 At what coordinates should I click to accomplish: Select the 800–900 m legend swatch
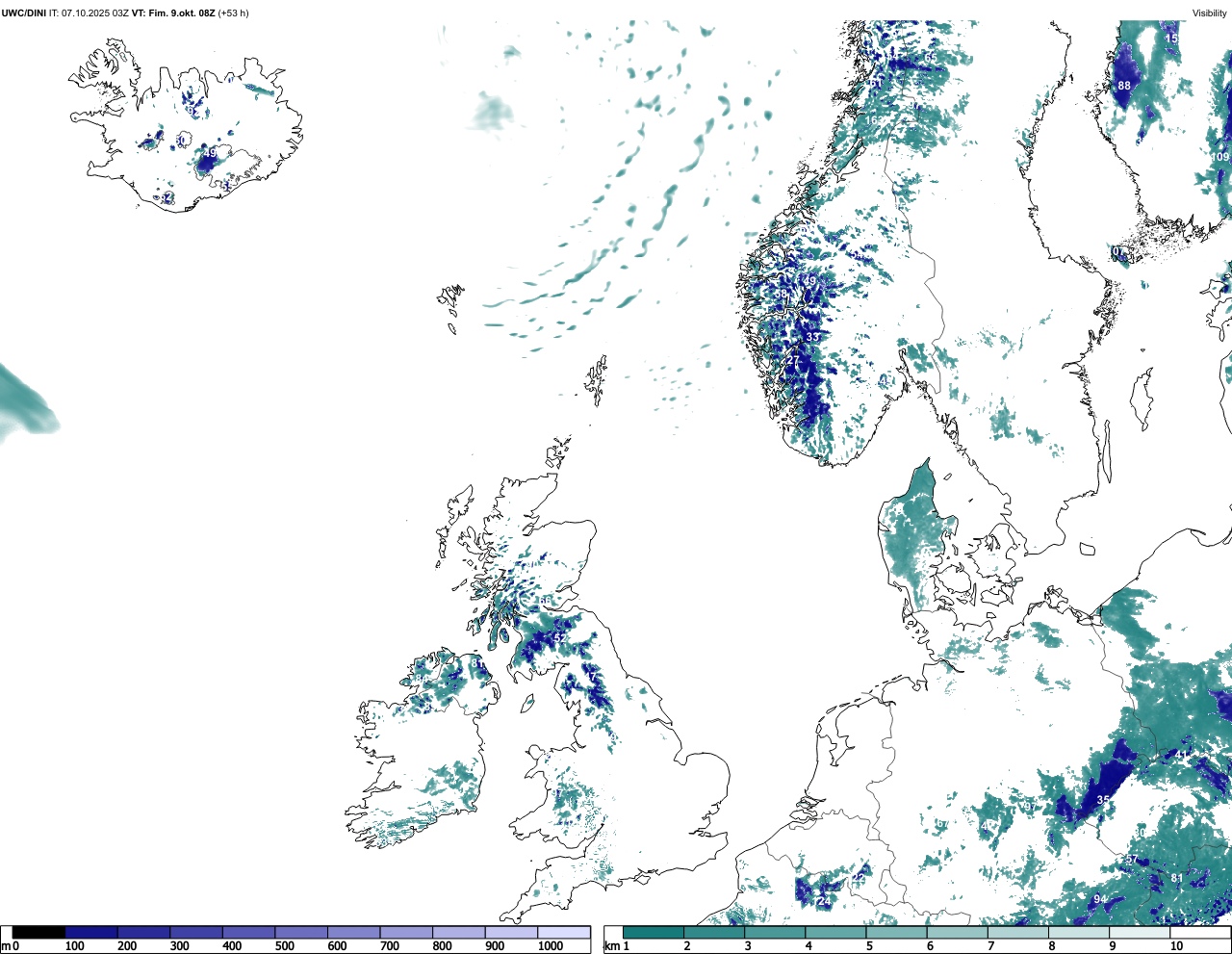tap(459, 932)
